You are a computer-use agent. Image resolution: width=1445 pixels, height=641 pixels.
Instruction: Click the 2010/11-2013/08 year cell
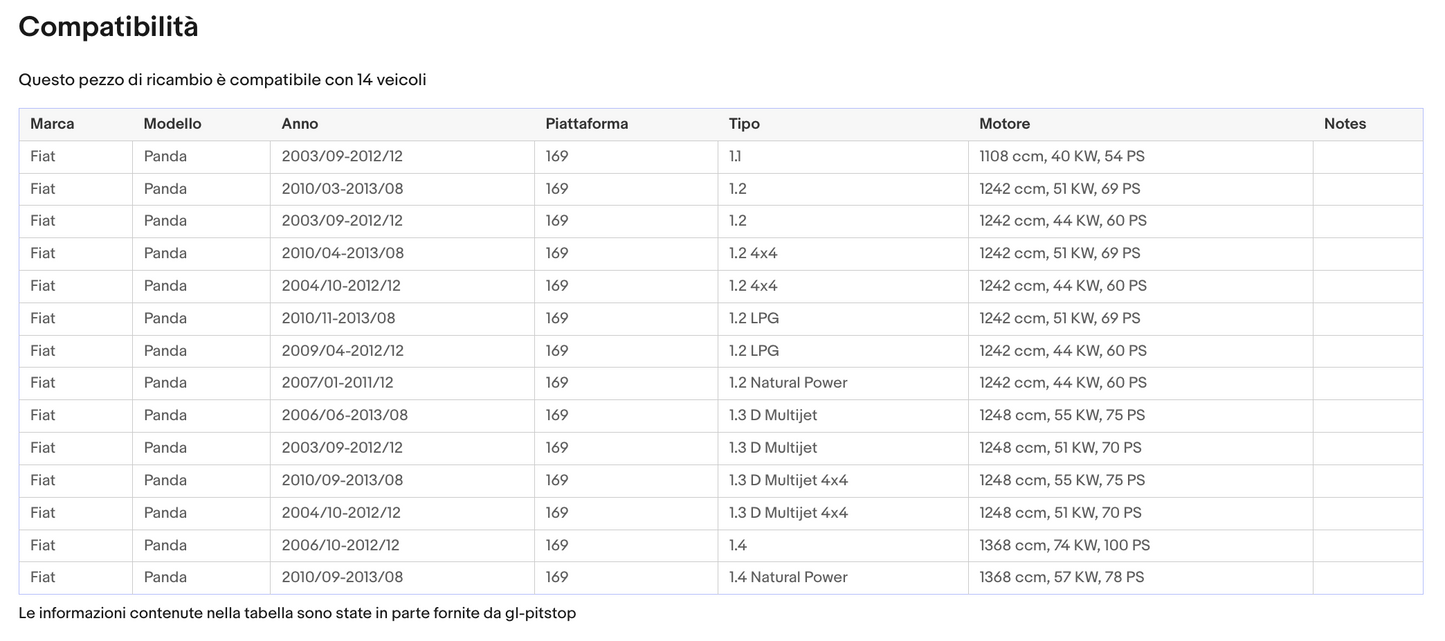pyautogui.click(x=338, y=318)
